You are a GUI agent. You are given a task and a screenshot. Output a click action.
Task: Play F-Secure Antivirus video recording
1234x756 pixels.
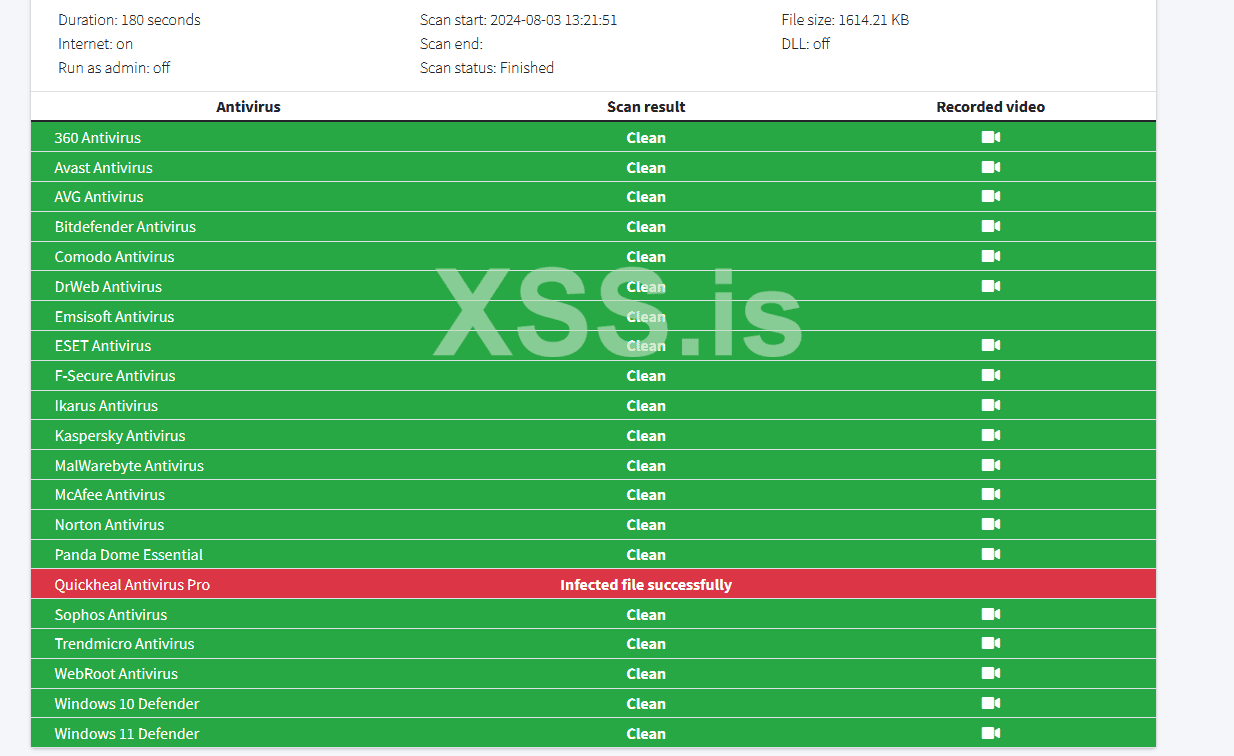pos(990,376)
